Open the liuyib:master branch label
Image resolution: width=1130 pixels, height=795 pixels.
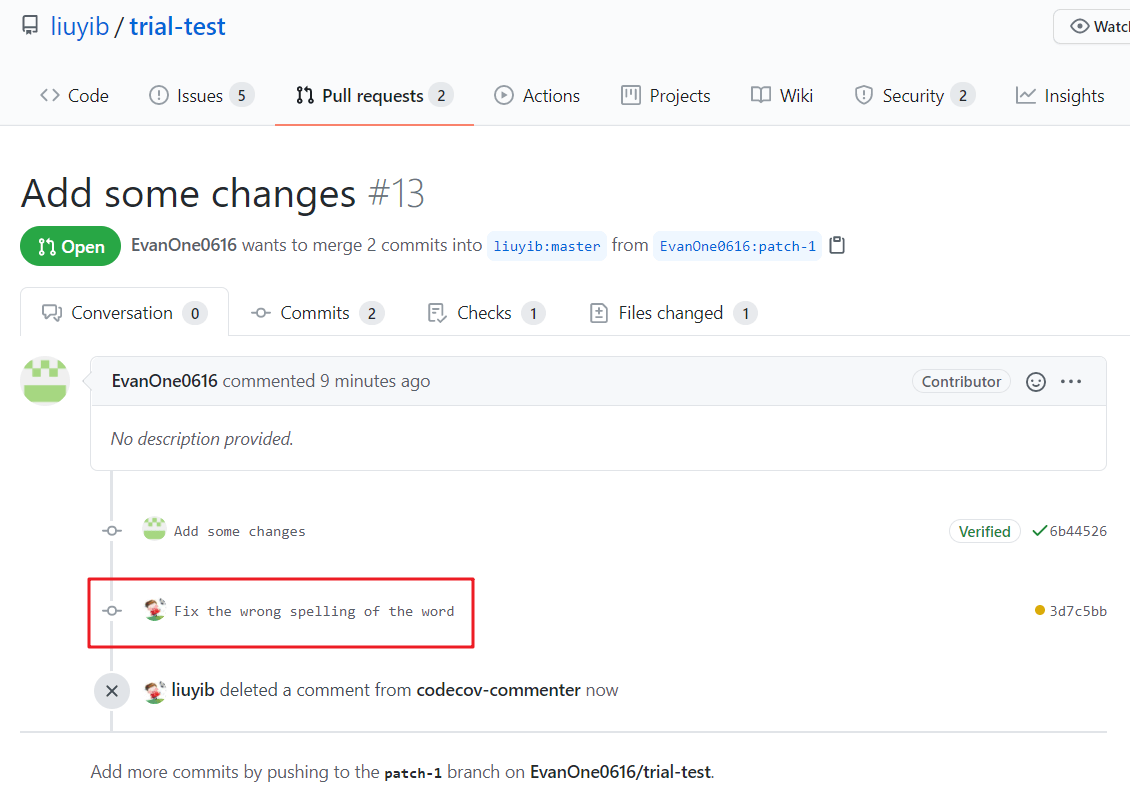pyautogui.click(x=546, y=245)
